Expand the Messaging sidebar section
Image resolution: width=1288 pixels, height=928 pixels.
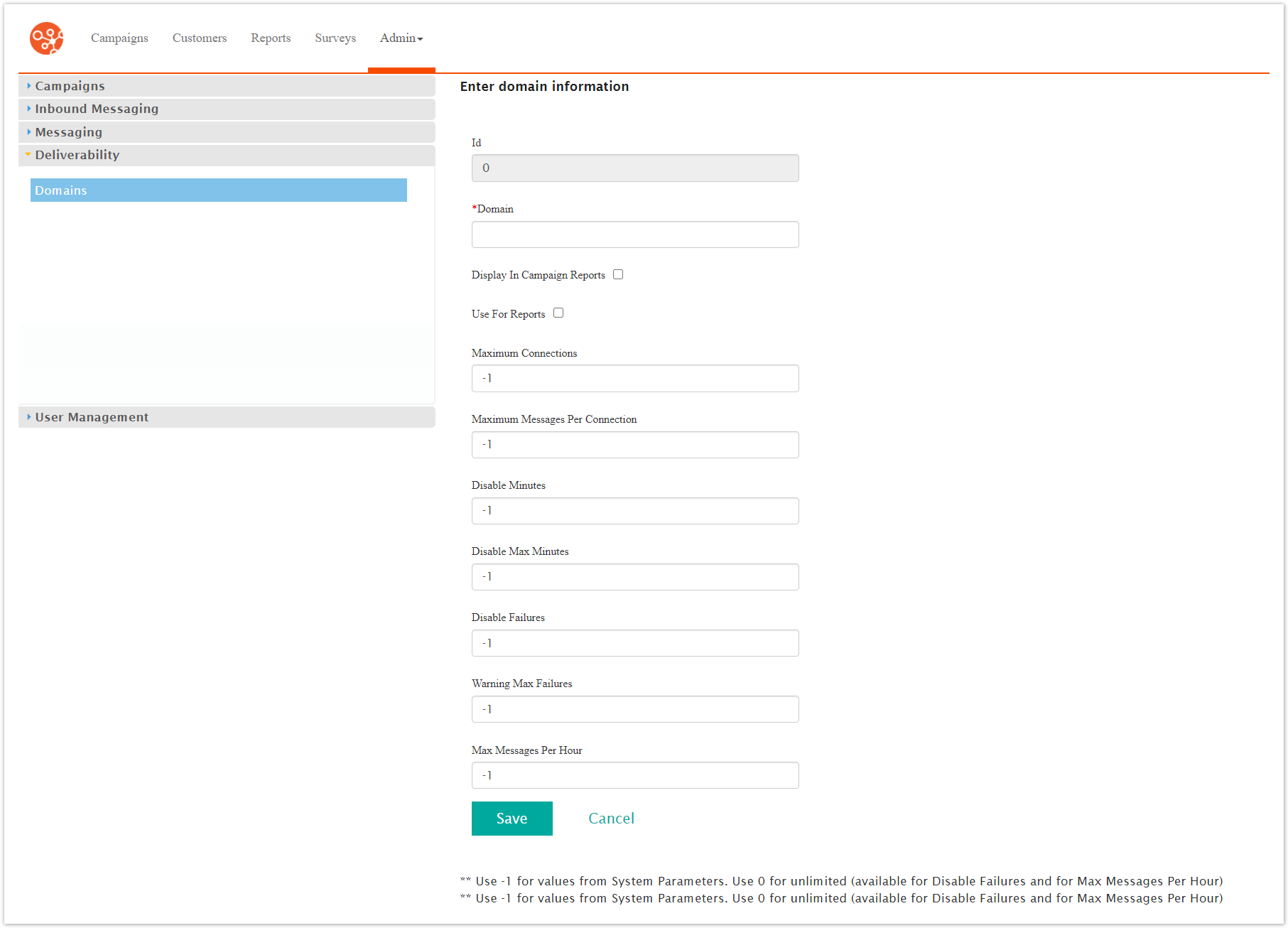tap(68, 132)
